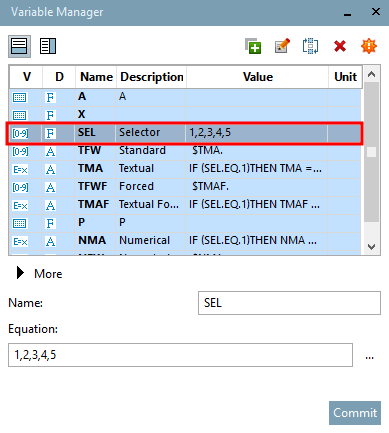
Task: Click the scrollbar up arrow in variable table
Action: pyautogui.click(x=372, y=74)
